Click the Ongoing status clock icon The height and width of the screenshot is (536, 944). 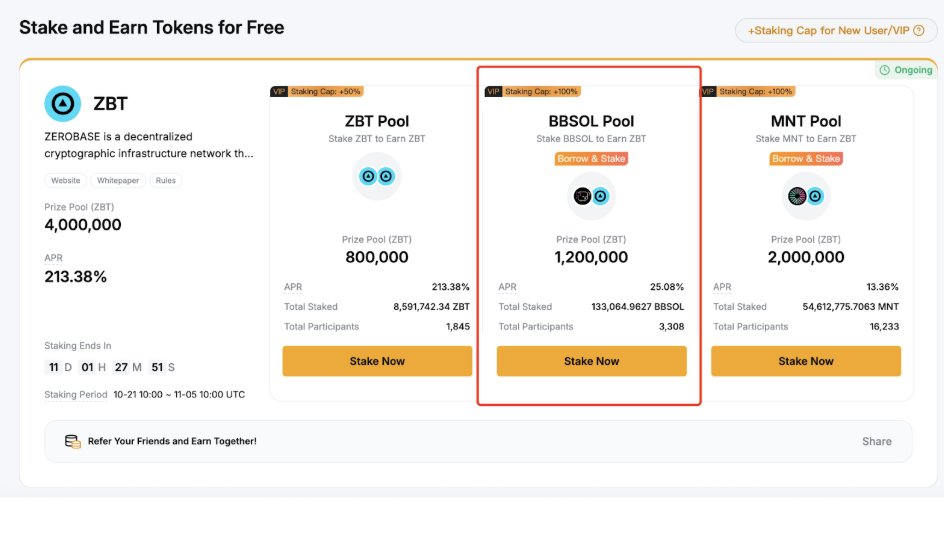(884, 70)
